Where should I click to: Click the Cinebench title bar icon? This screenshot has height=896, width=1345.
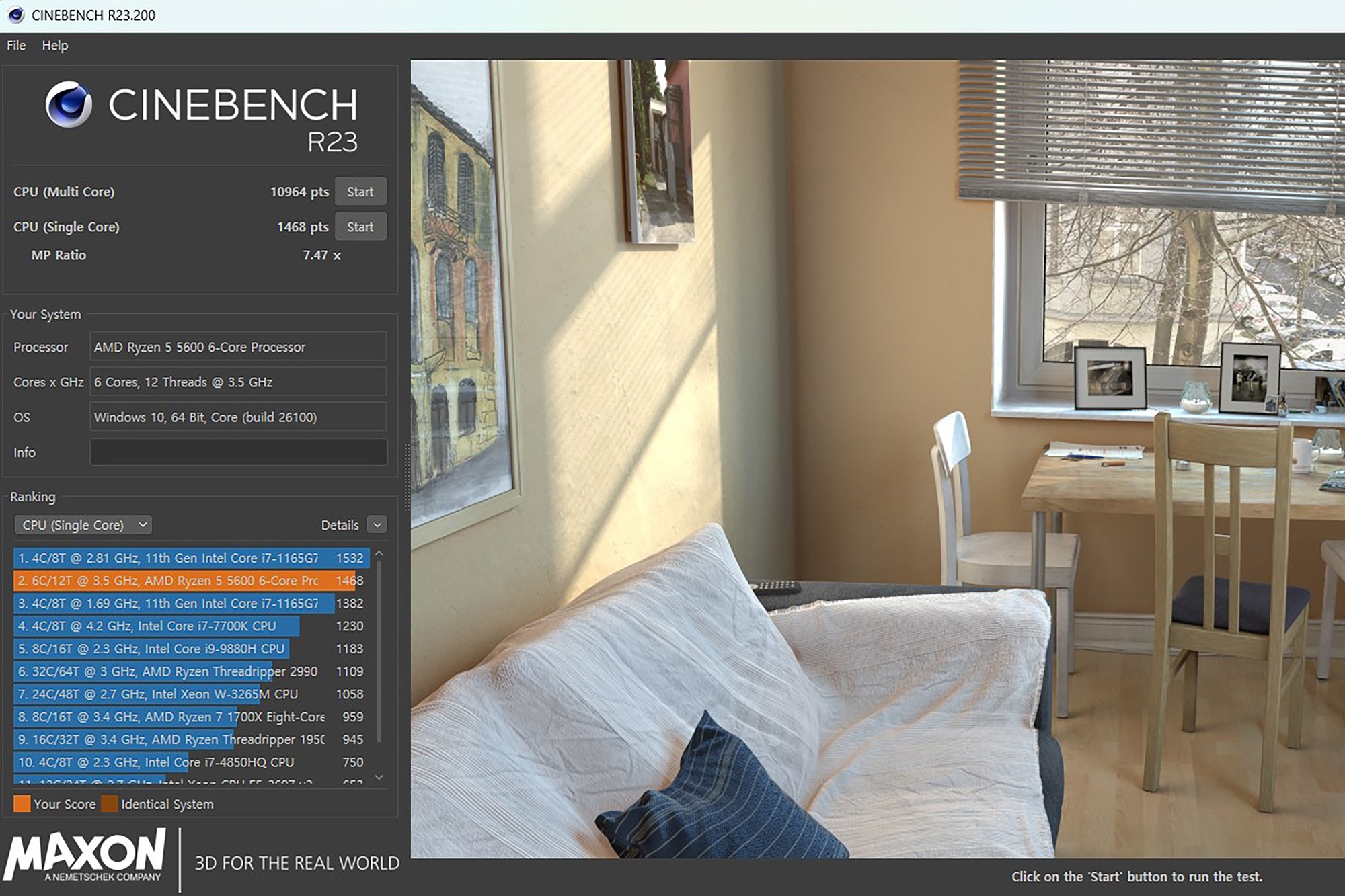click(x=15, y=15)
